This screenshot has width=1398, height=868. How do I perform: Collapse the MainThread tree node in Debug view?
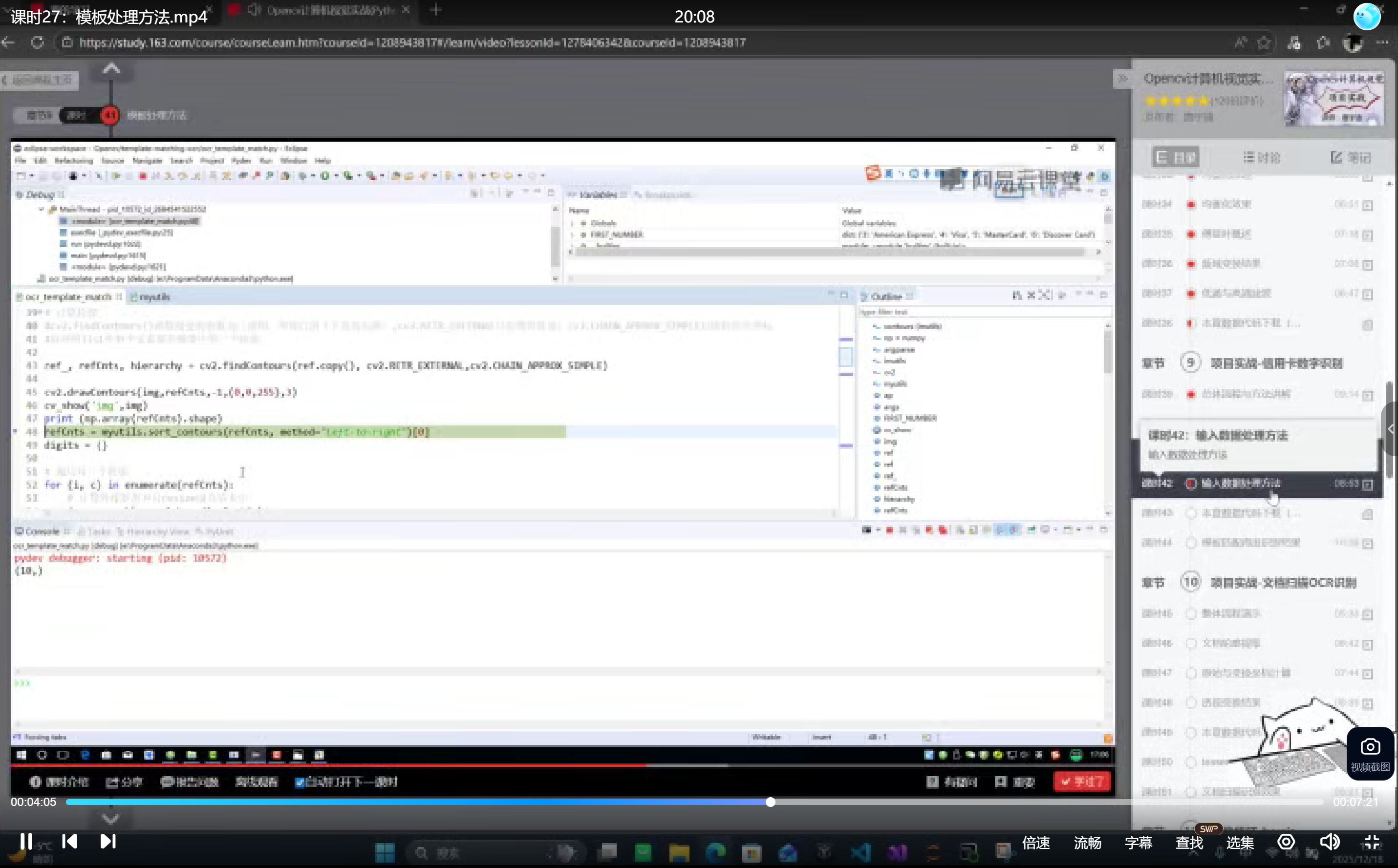[42, 210]
